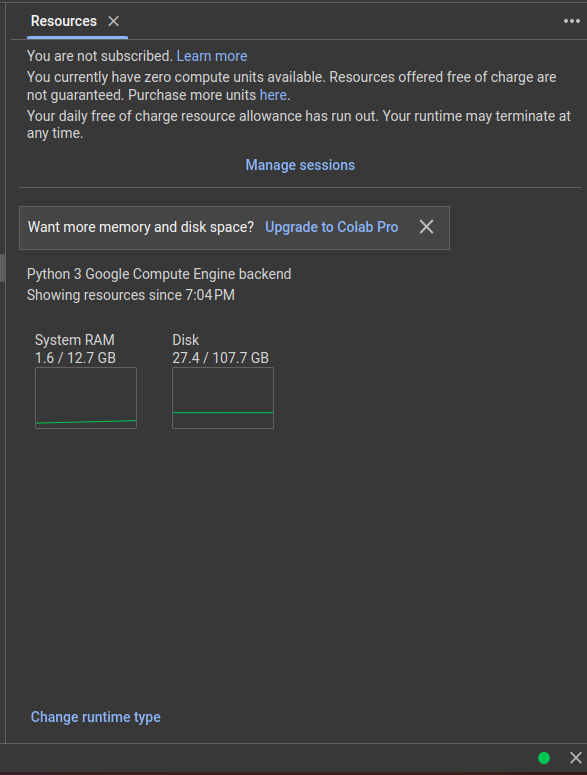Close the bottom panel with the X icon
Viewport: 587px width, 775px height.
[576, 758]
